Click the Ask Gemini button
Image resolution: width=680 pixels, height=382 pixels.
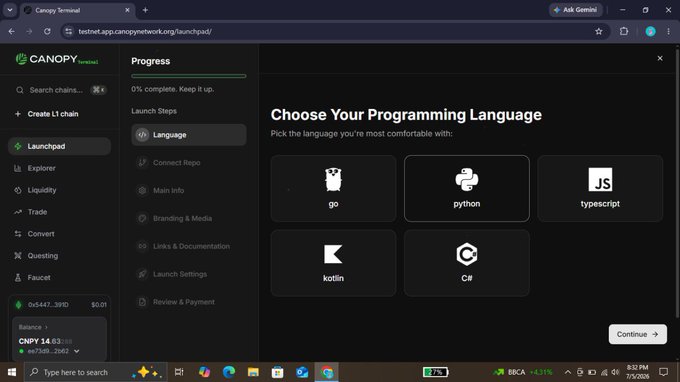pos(575,10)
